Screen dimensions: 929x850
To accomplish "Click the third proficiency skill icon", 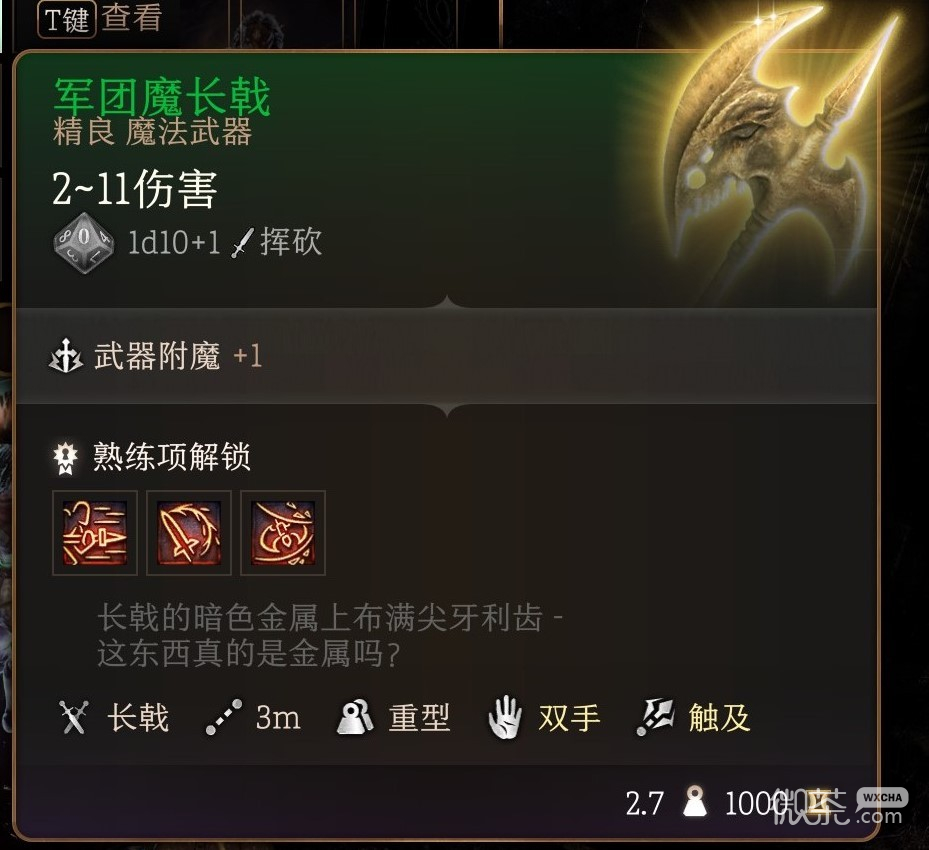I will tap(283, 533).
